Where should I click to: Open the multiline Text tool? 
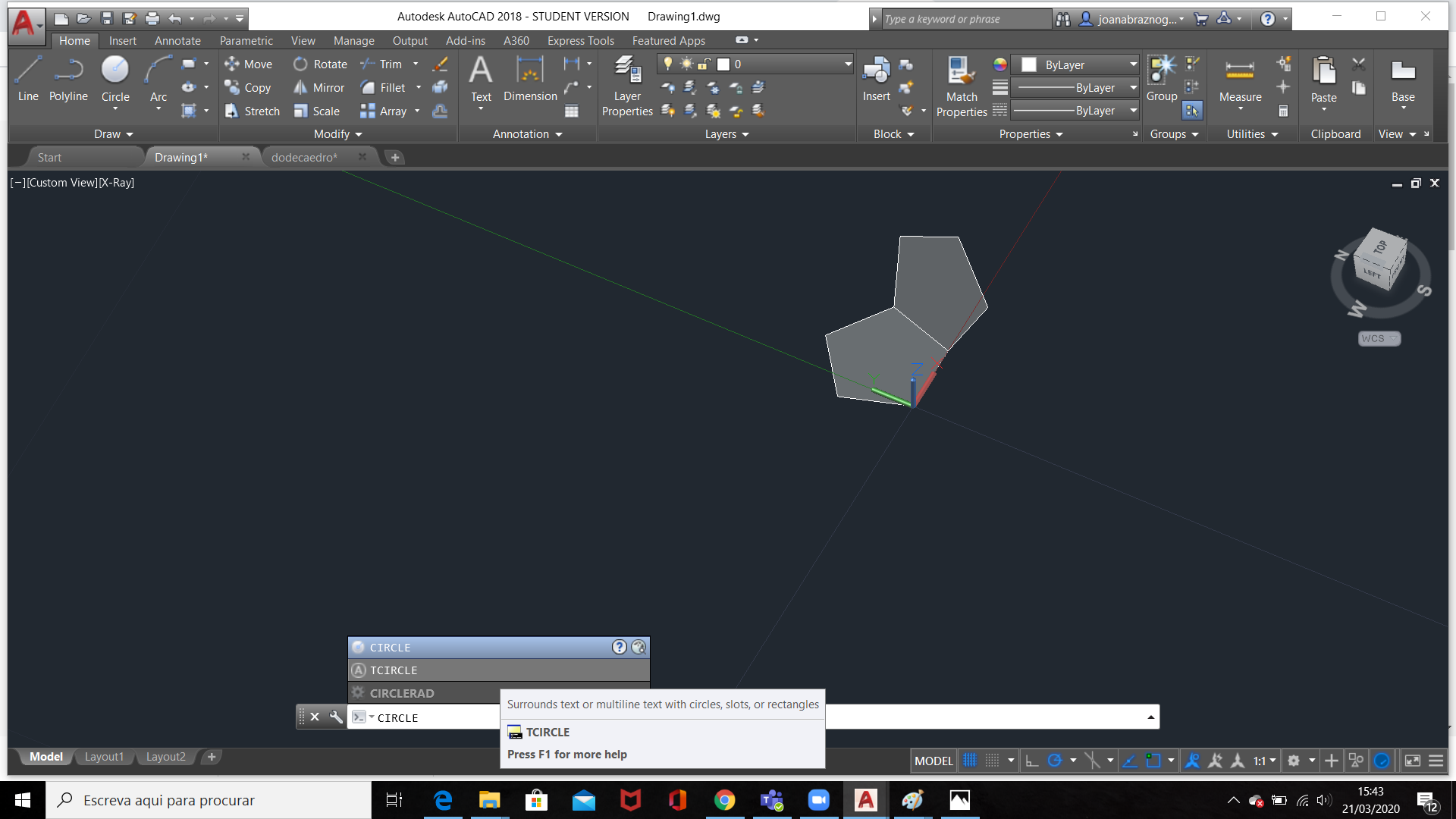click(x=481, y=79)
